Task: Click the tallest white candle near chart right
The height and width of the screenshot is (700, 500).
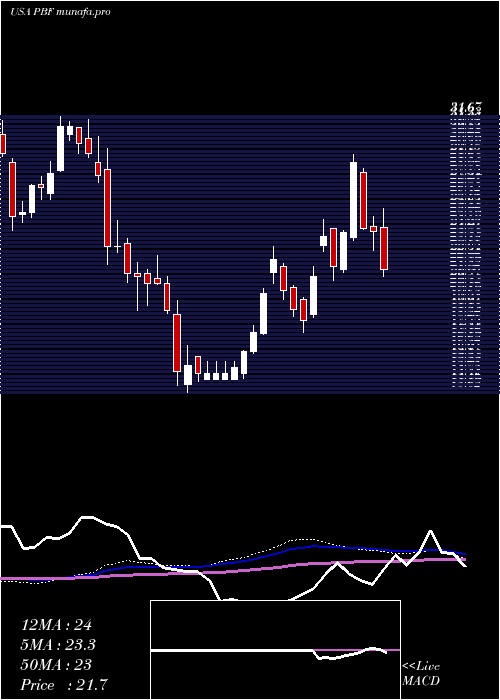Action: click(x=354, y=200)
